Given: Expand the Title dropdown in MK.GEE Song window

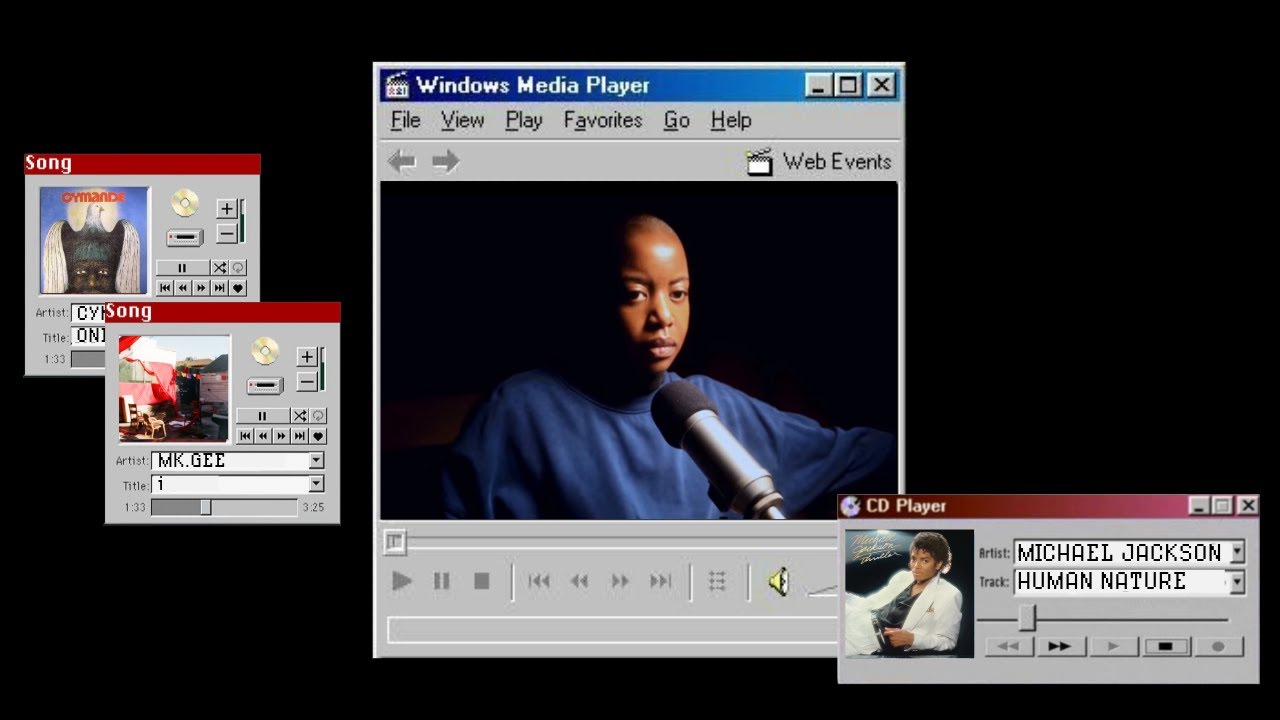Looking at the screenshot, I should point(316,484).
